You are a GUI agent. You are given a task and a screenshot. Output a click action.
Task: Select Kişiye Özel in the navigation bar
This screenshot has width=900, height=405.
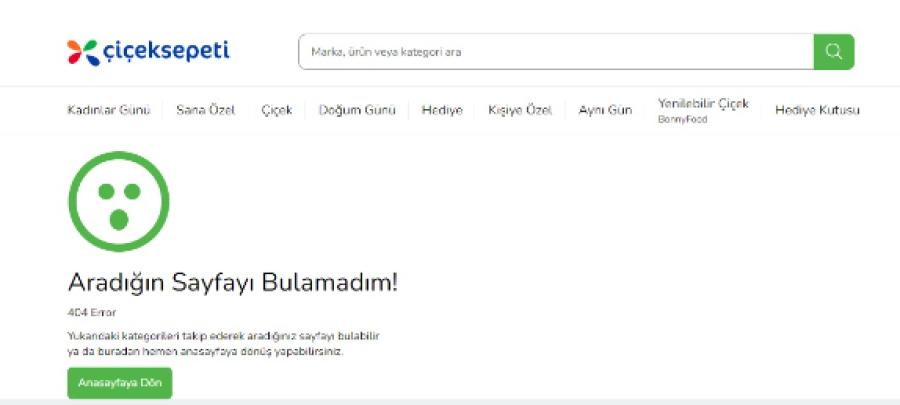point(520,110)
